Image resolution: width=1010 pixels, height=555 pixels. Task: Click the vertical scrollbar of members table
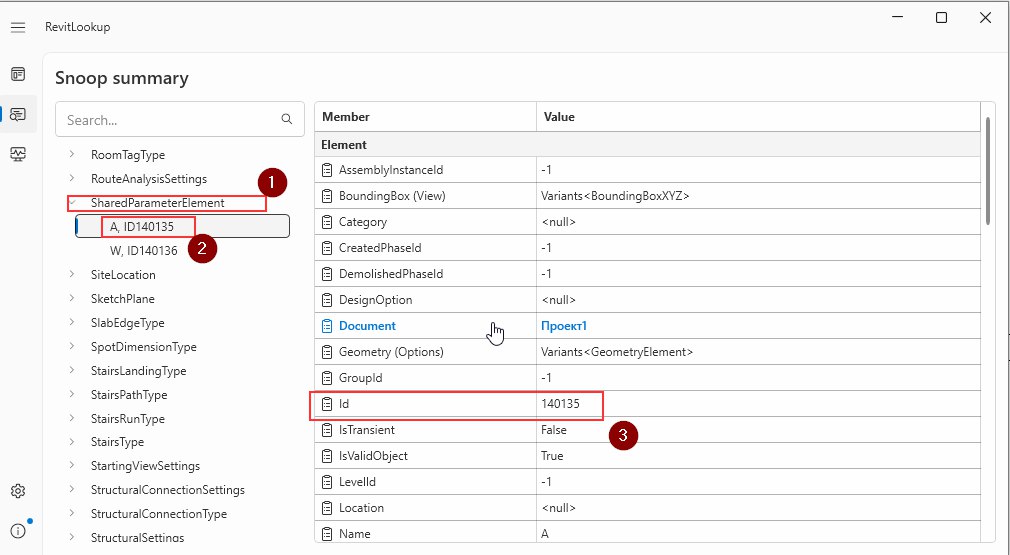(989, 171)
